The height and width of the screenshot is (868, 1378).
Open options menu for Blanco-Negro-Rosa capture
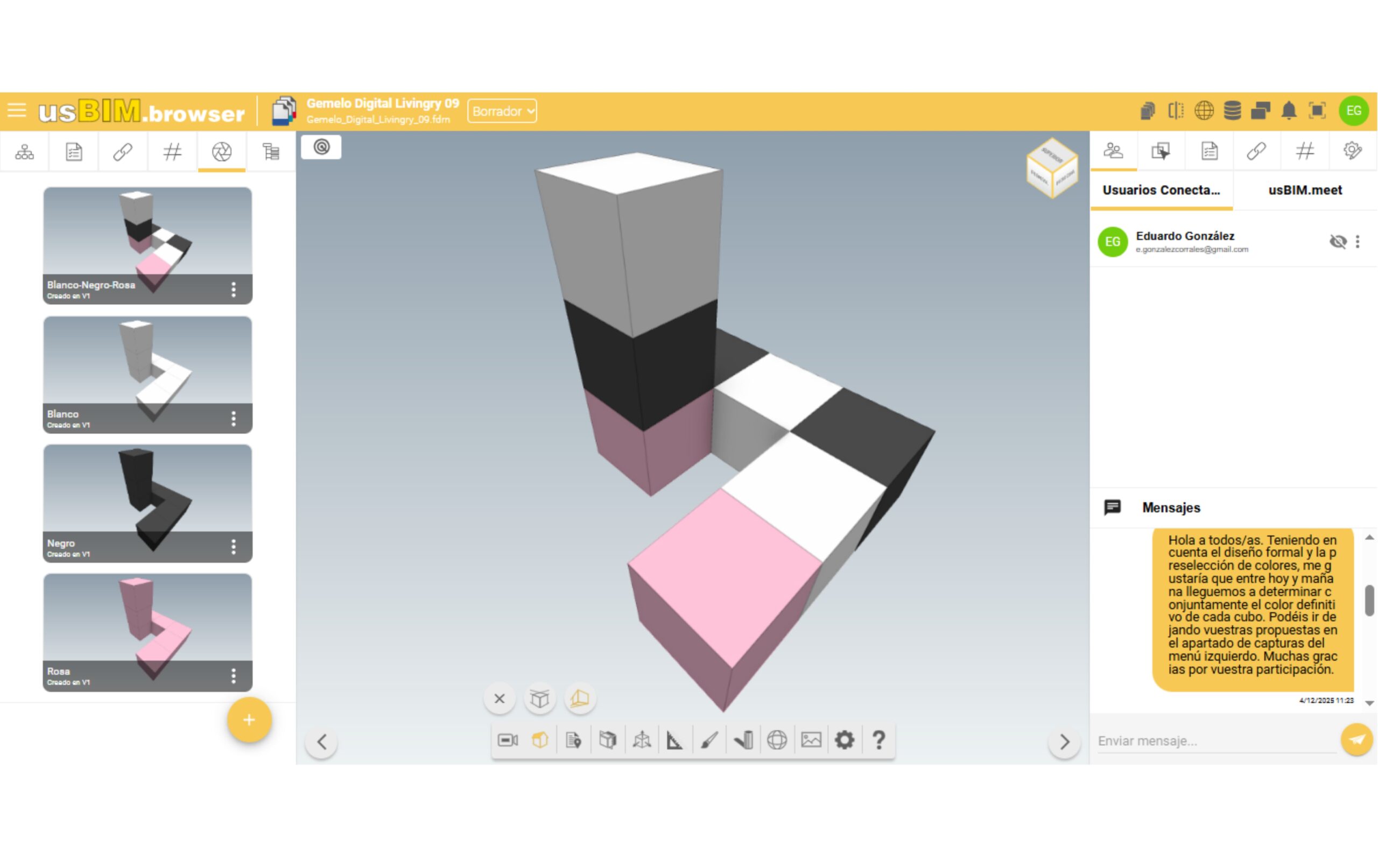coord(234,290)
